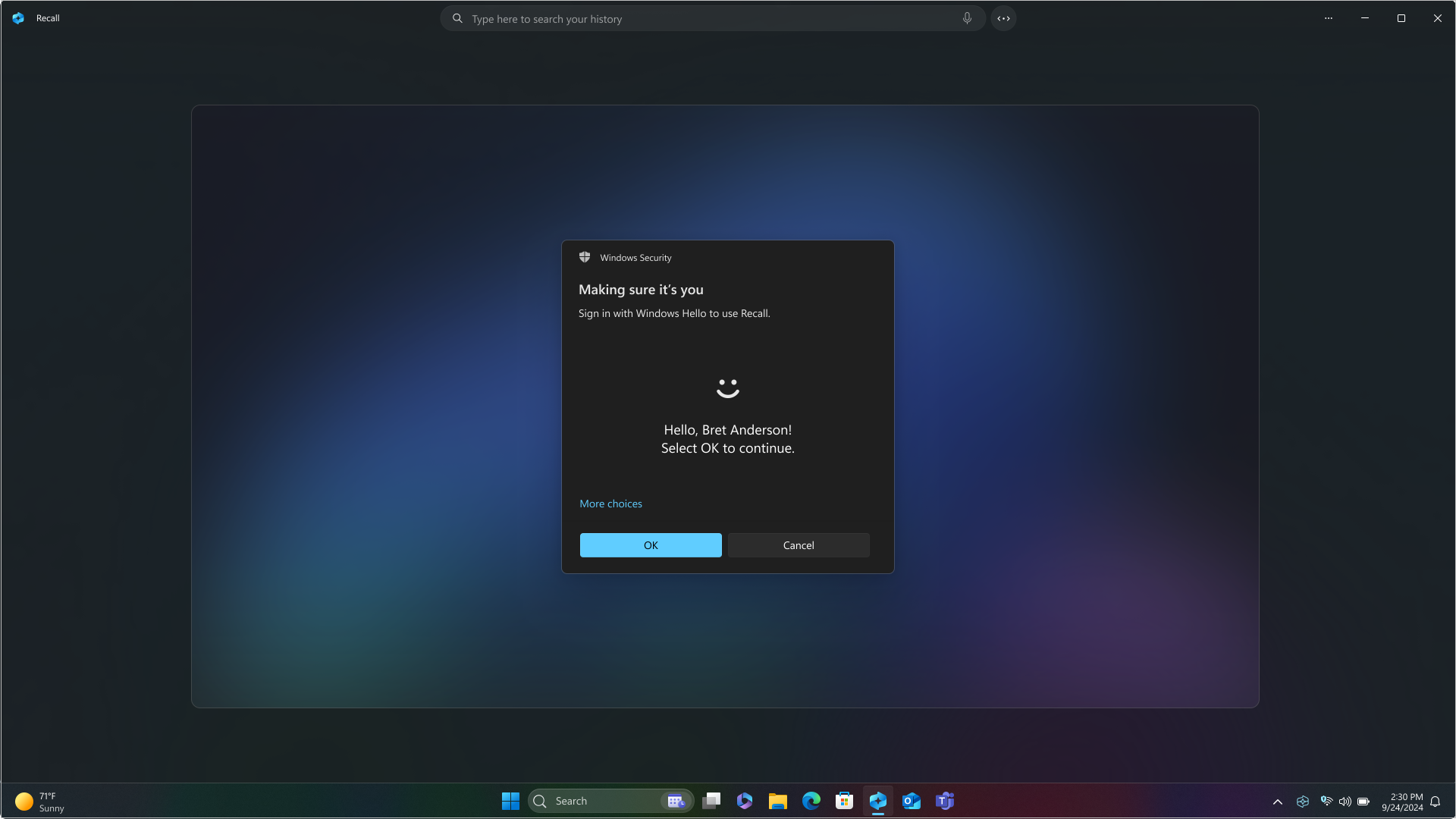This screenshot has width=1456, height=819.
Task: Click the Outlook taskbar icon
Action: pyautogui.click(x=911, y=800)
